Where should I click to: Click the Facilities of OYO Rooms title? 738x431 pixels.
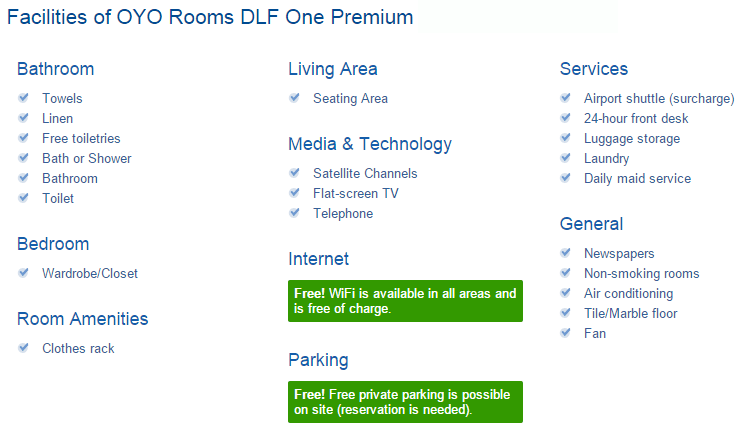click(210, 17)
